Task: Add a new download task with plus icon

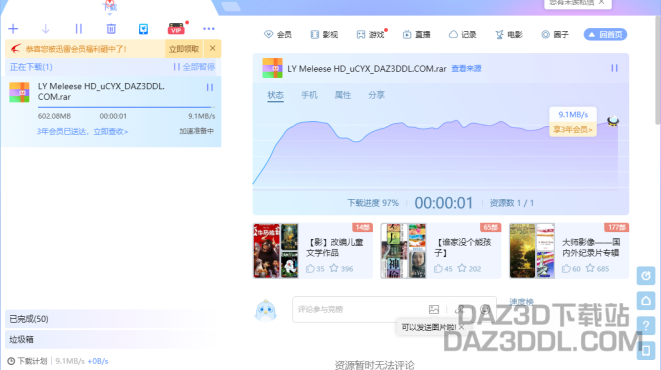Action: [x=13, y=29]
